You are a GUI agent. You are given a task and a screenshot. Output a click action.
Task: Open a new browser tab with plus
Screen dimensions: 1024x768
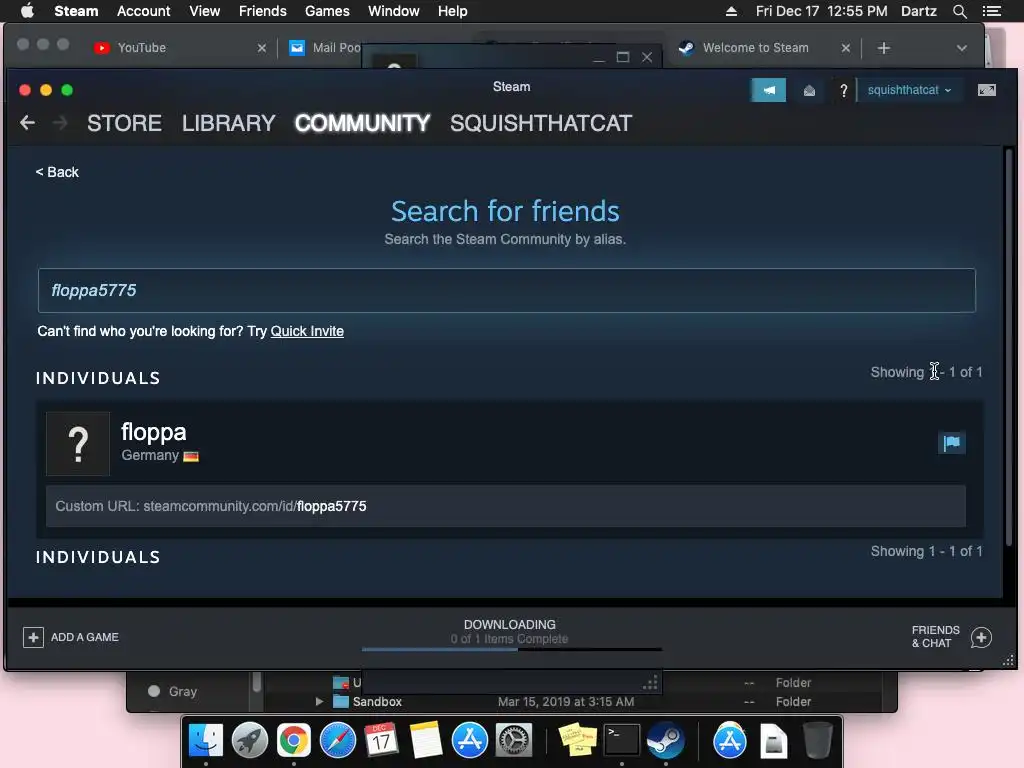[x=884, y=48]
